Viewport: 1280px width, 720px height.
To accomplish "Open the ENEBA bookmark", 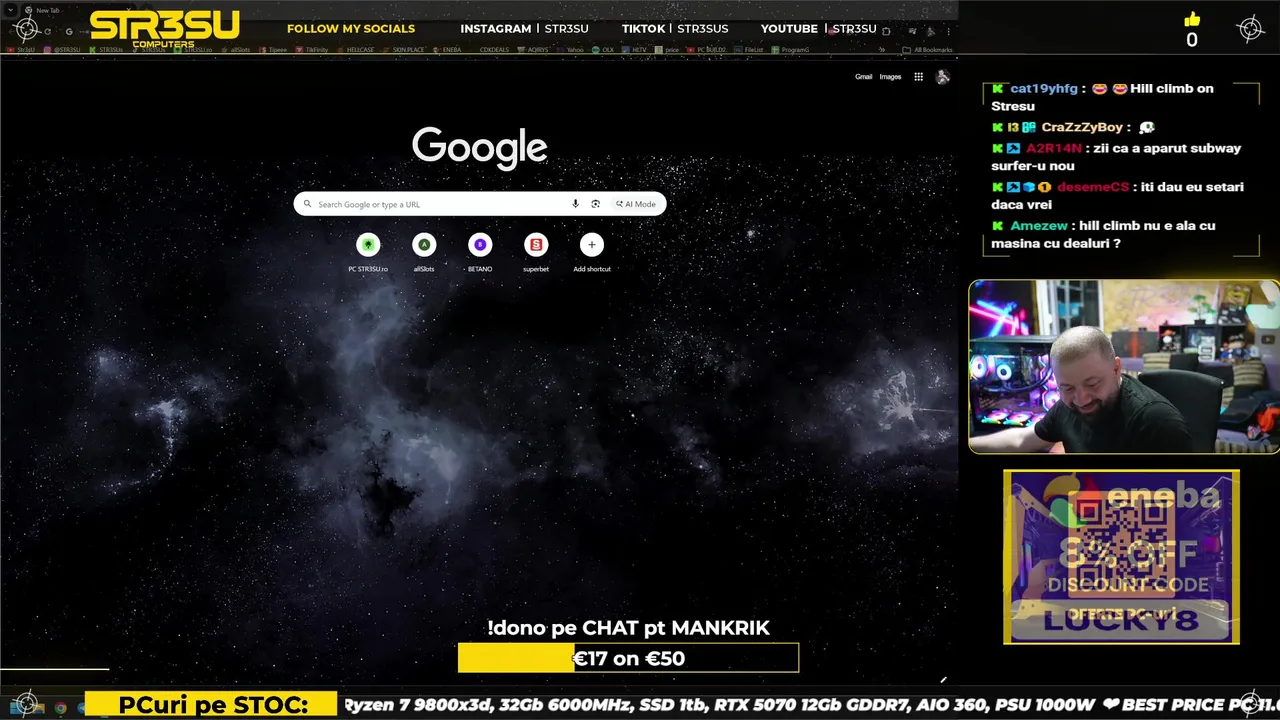I will coord(446,50).
